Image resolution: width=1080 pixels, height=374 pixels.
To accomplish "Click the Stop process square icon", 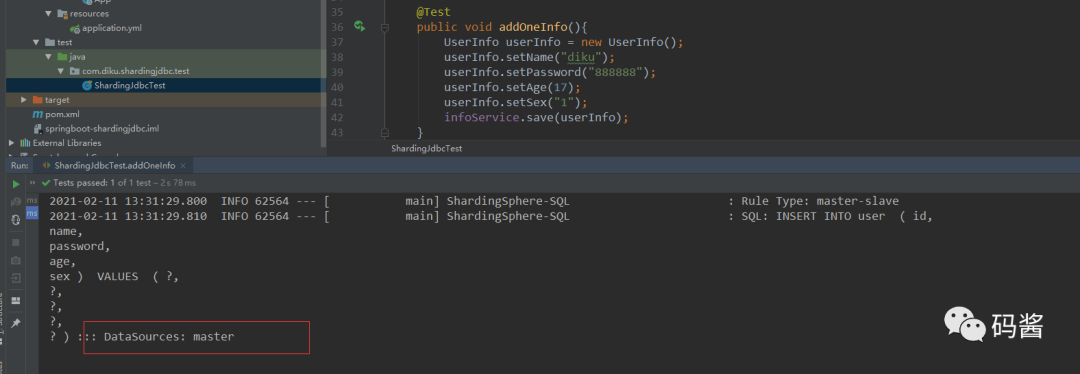I will 16,242.
